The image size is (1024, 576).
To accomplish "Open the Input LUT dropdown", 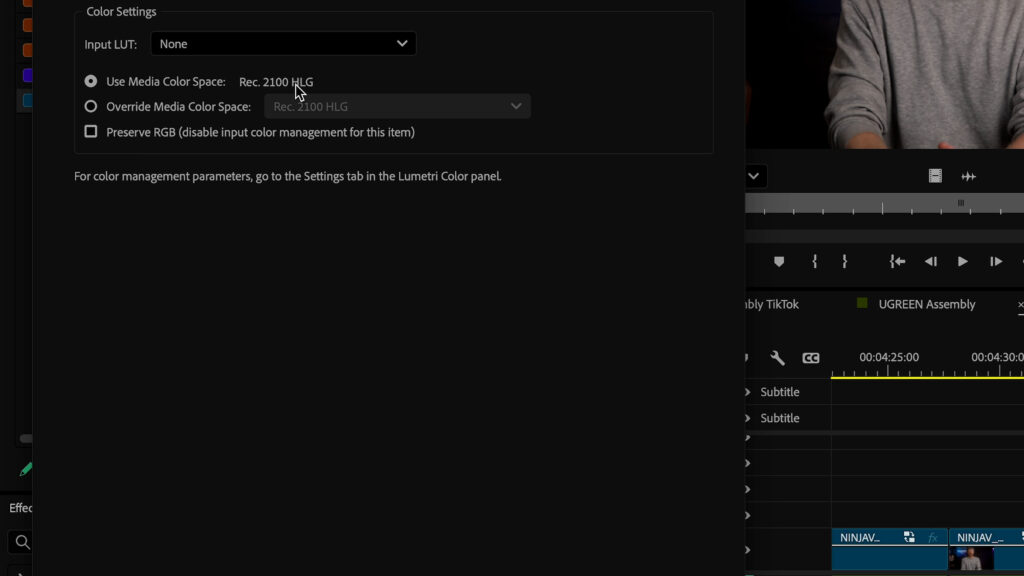I will tap(283, 44).
